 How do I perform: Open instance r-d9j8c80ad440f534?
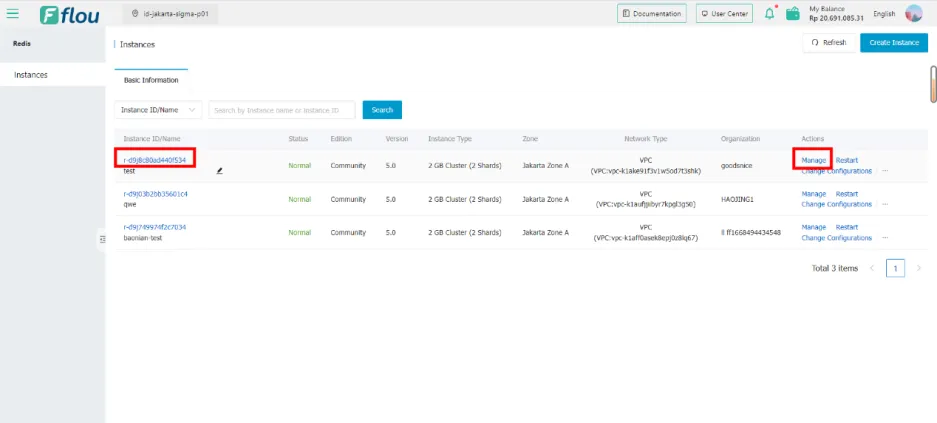pos(155,160)
